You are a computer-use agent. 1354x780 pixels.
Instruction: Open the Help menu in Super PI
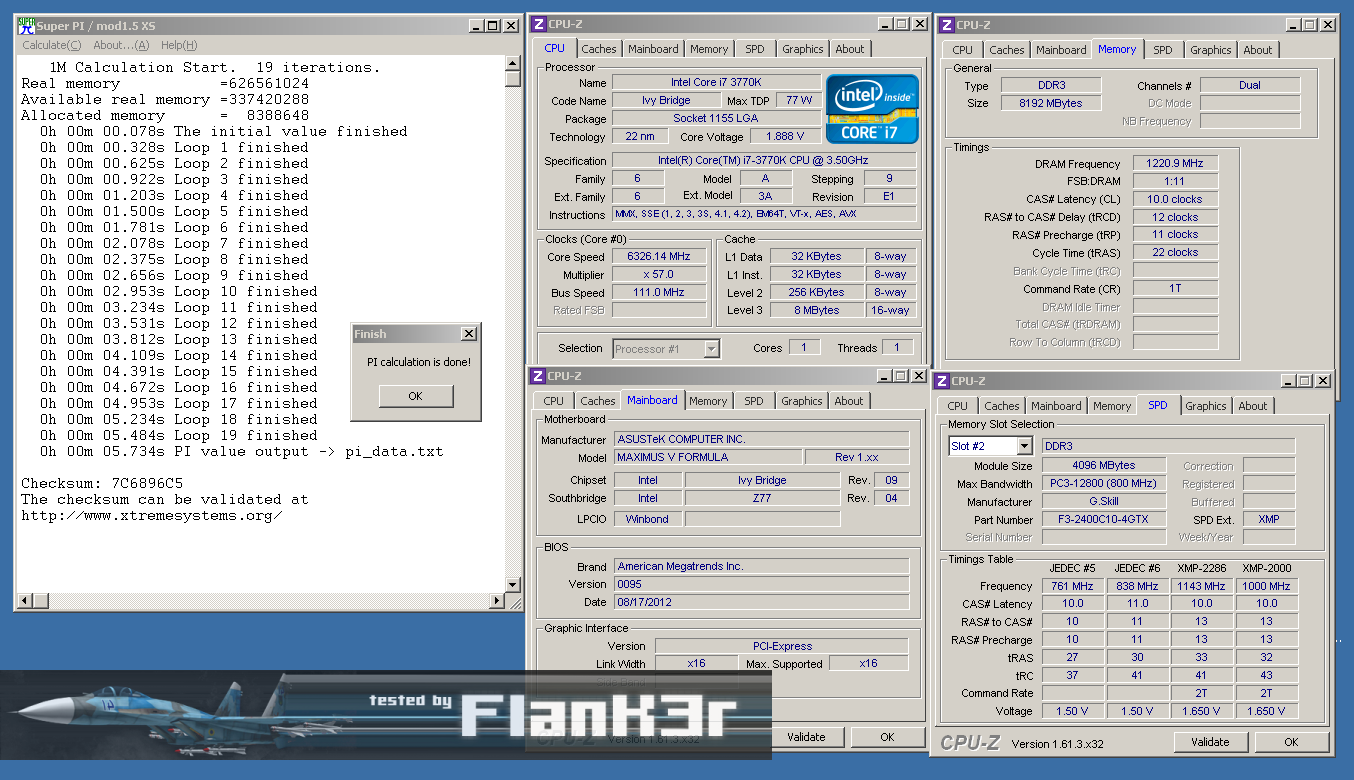(x=179, y=45)
